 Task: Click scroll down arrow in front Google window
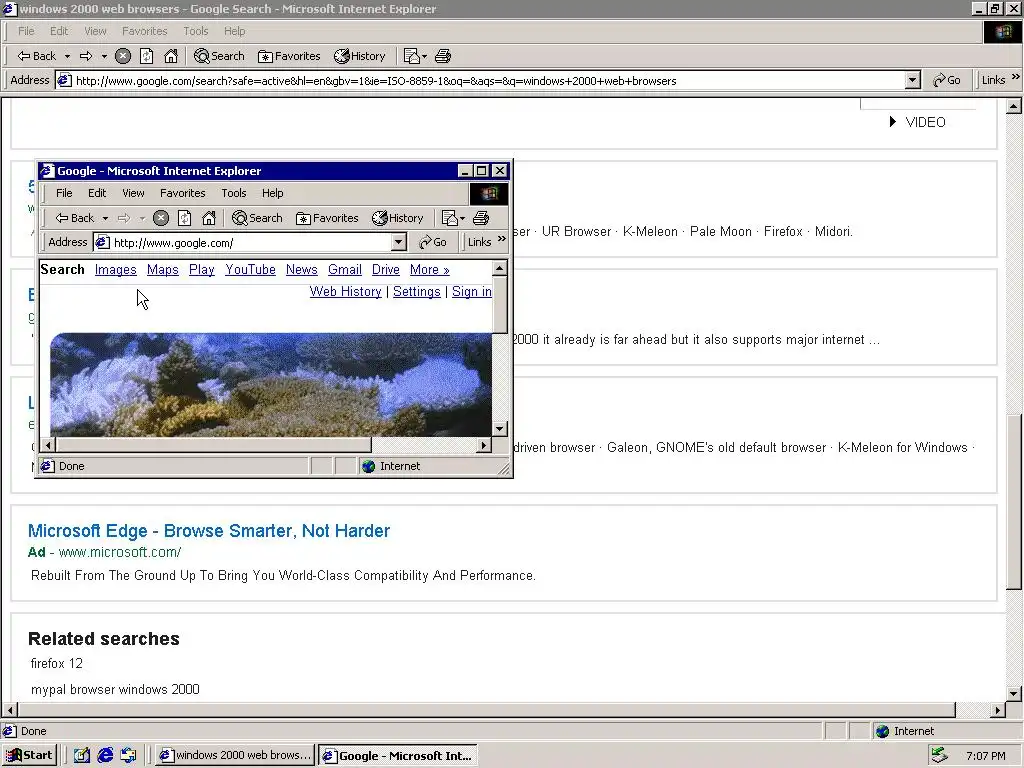coord(500,429)
